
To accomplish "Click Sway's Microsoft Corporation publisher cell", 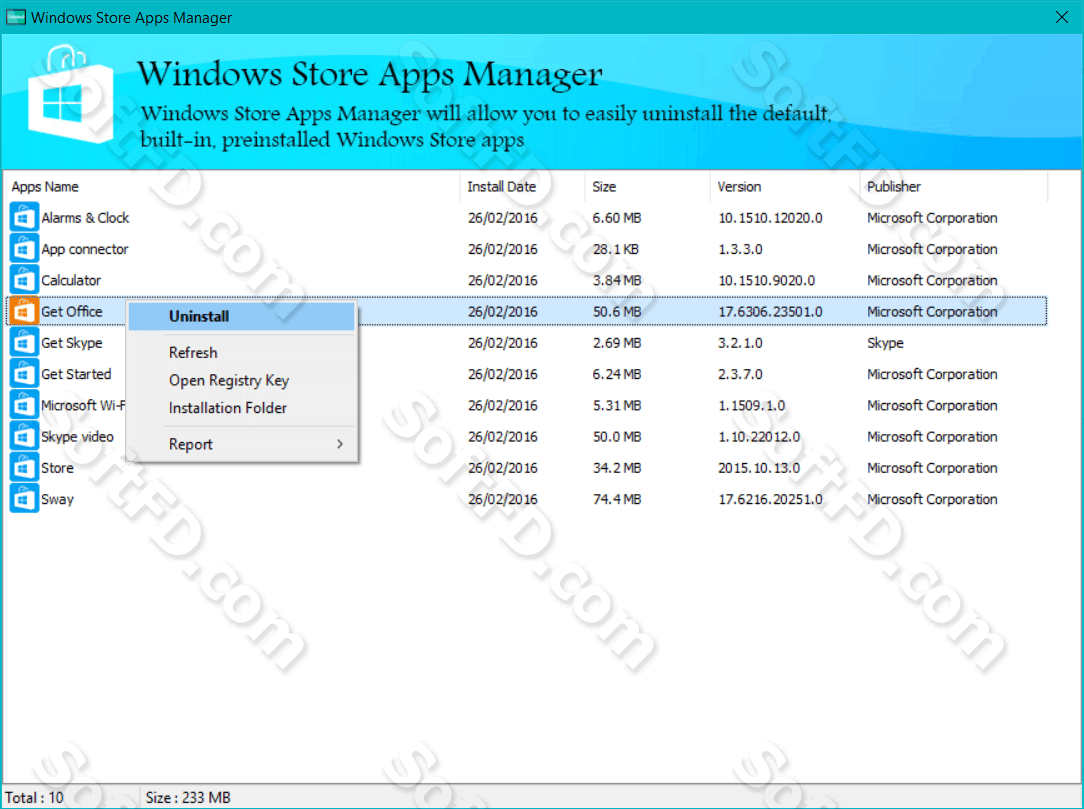I will [x=932, y=499].
